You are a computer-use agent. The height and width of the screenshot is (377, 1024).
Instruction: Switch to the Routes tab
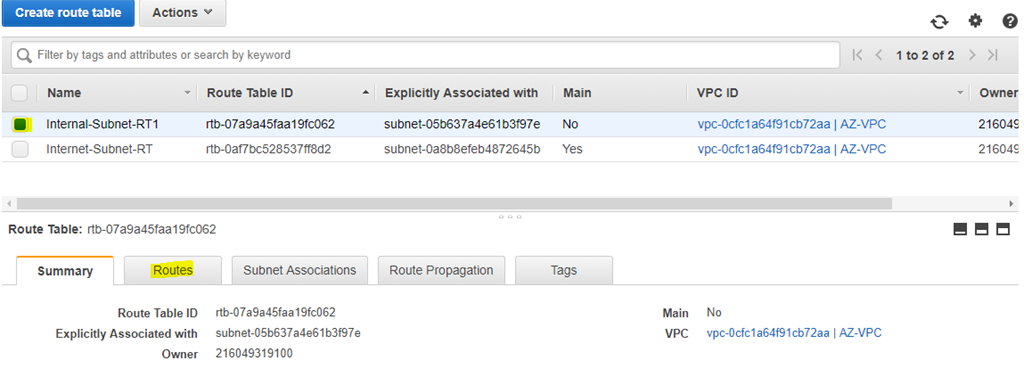[x=173, y=270]
